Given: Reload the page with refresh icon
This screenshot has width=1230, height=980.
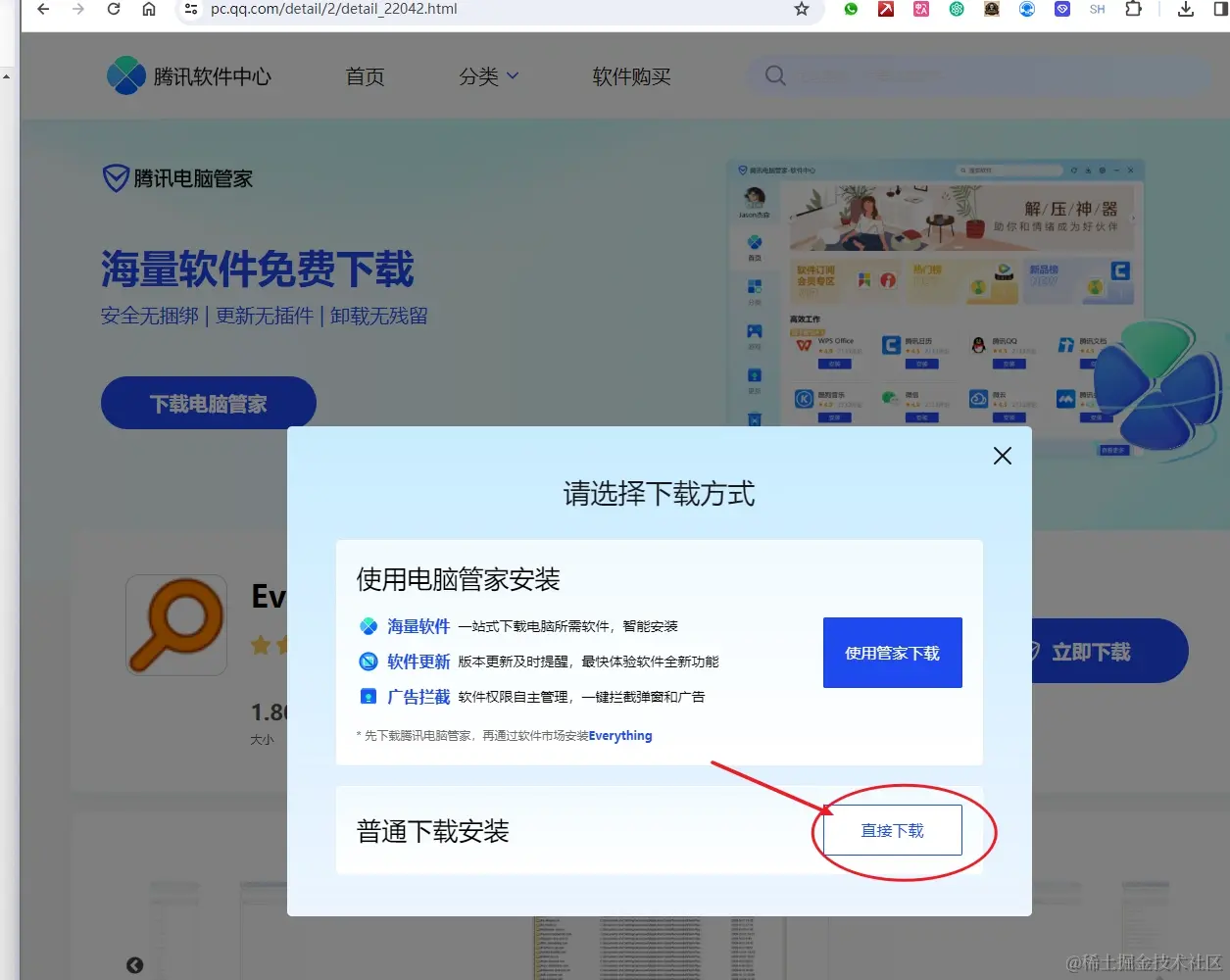Looking at the screenshot, I should click(114, 9).
